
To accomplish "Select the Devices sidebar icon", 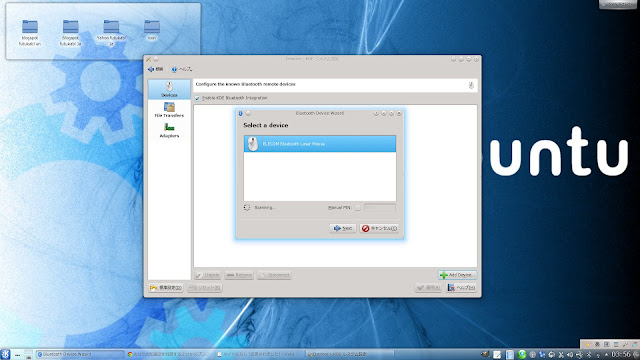I will [x=169, y=89].
